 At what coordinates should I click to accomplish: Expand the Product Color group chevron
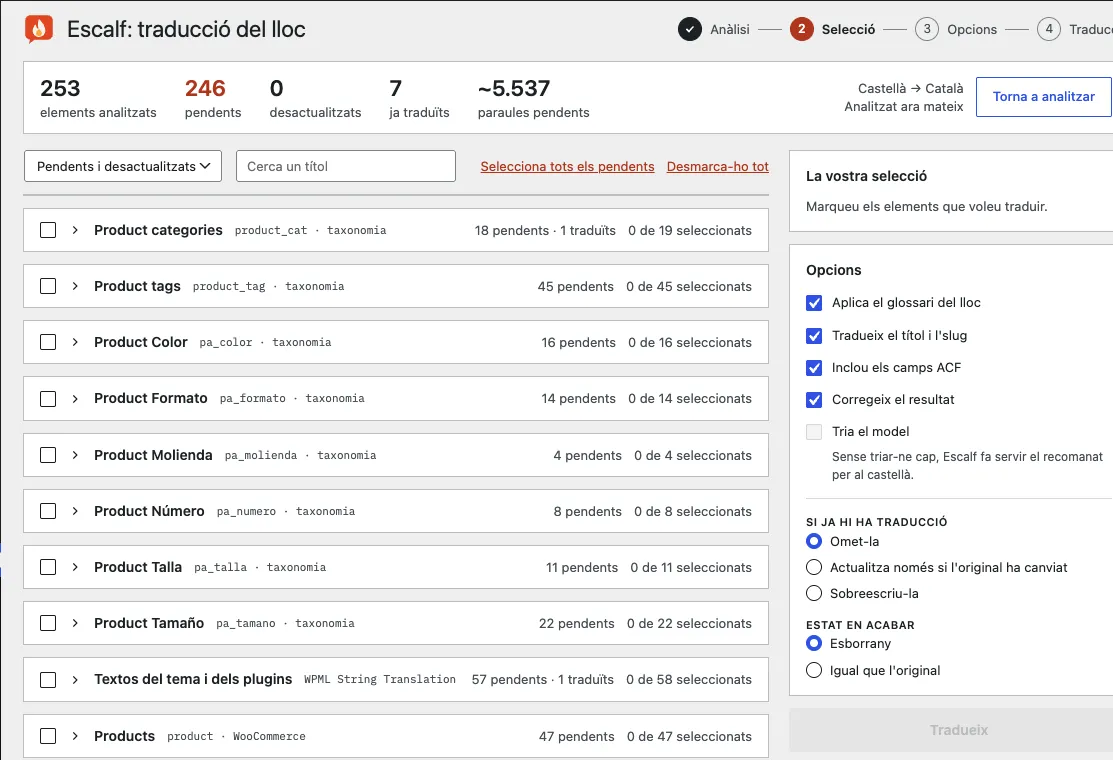pos(75,342)
